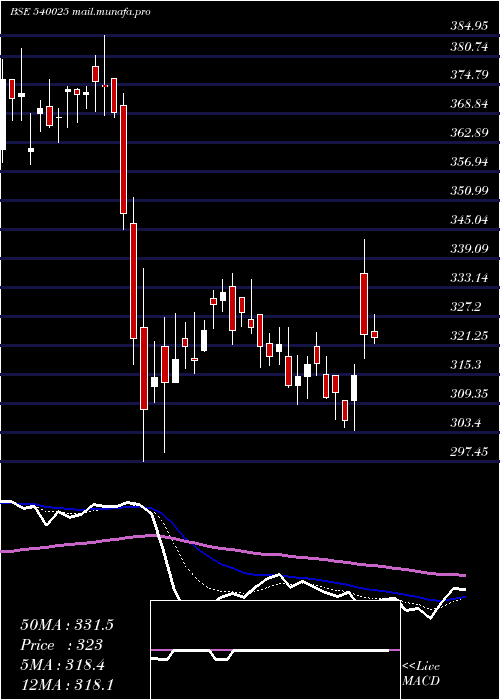500x700 pixels.
Task: Click the 321.25 price axis label
Action: point(468,336)
